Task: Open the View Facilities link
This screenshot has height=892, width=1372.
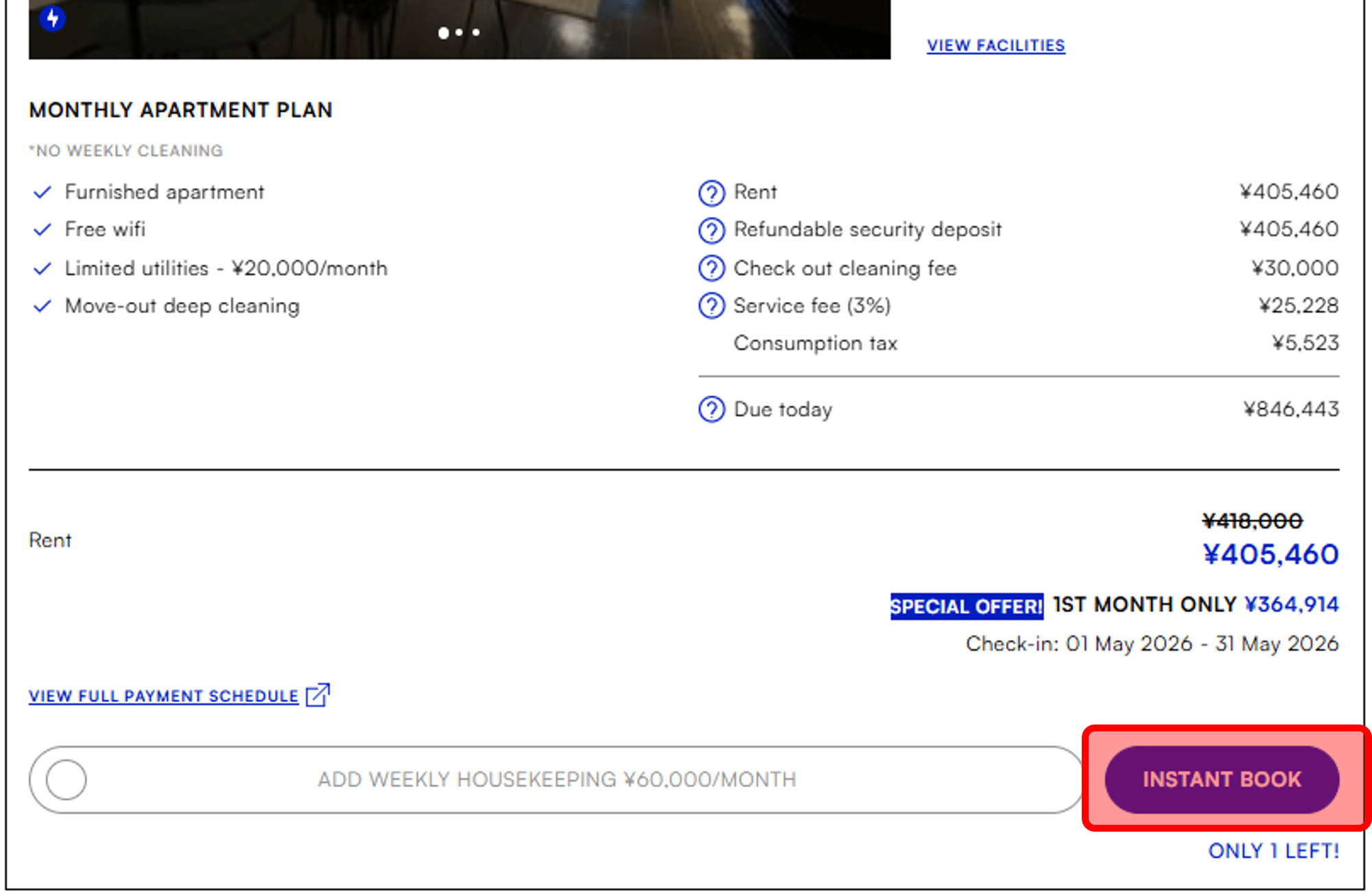Action: [x=995, y=45]
